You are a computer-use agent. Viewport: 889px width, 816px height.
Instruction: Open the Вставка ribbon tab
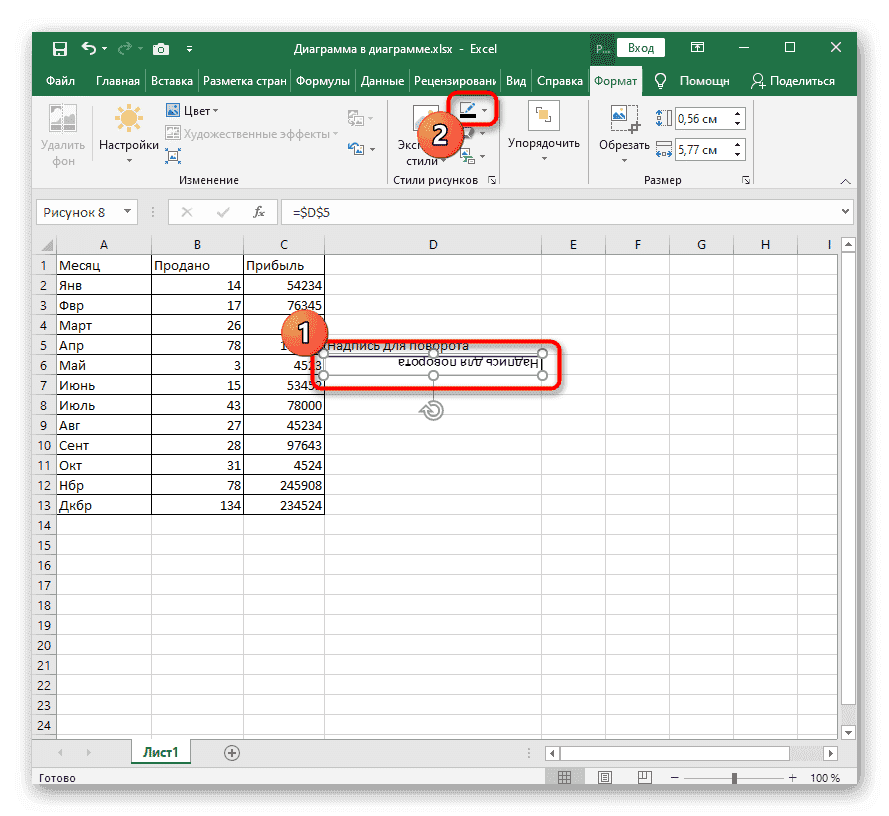(x=172, y=81)
